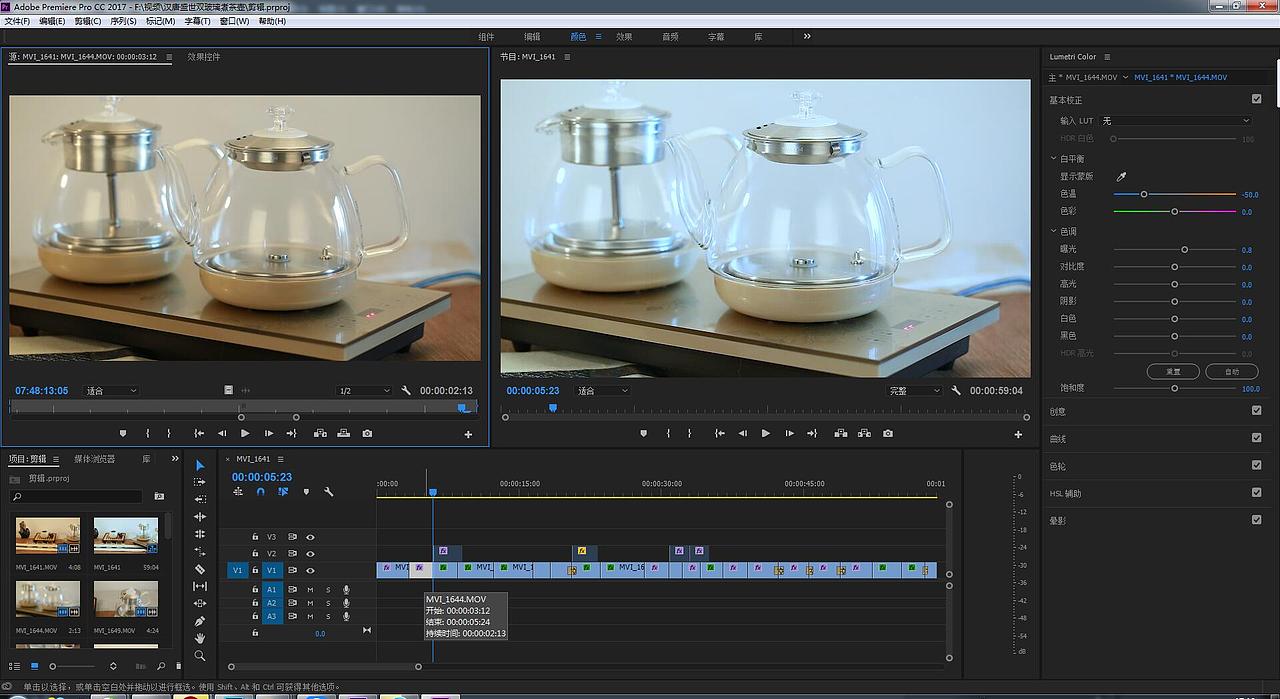
Task: Export frame camera icon in source monitor
Action: pyautogui.click(x=367, y=434)
